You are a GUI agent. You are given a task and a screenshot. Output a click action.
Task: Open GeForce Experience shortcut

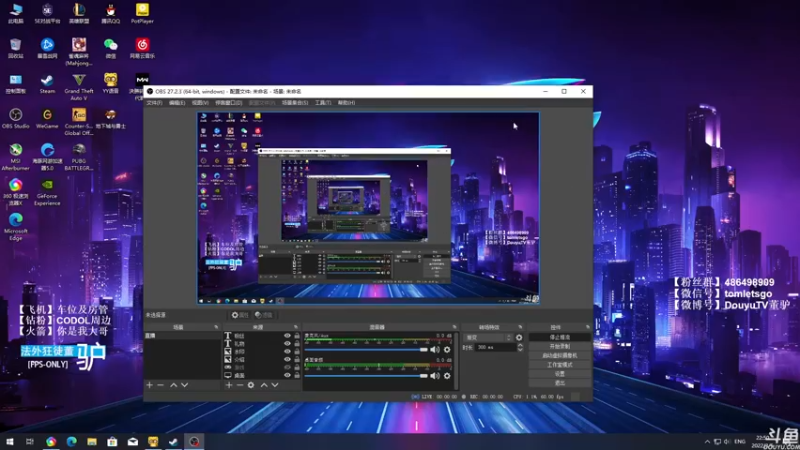47,192
